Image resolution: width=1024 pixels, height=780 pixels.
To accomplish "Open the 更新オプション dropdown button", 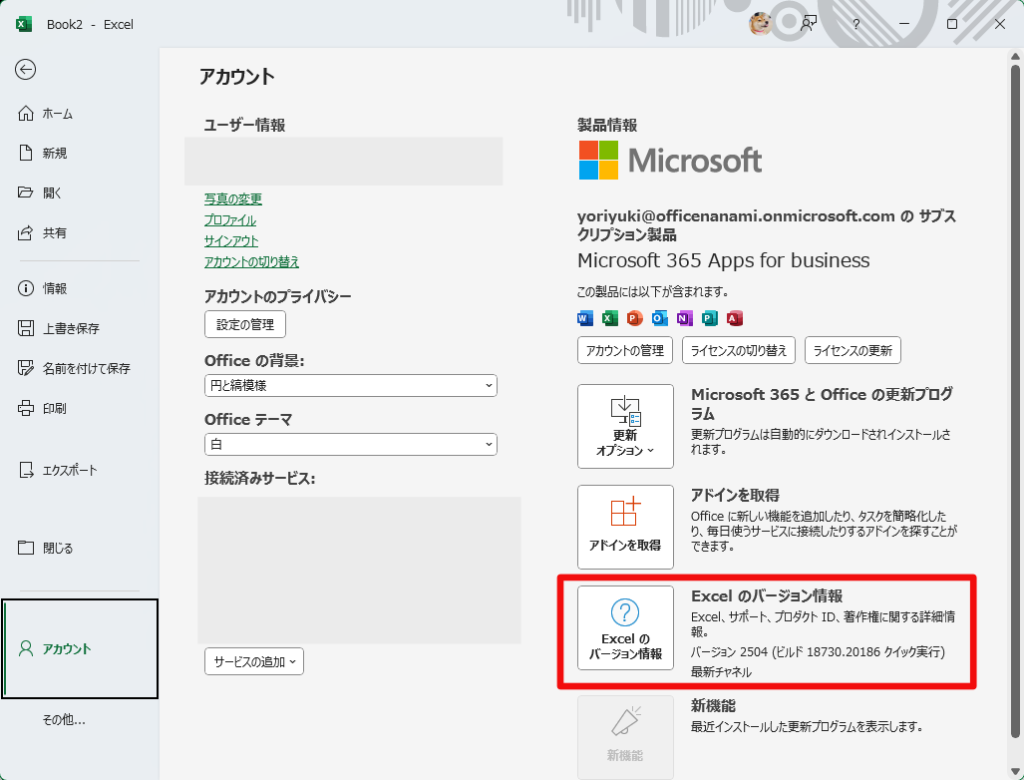I will tap(625, 426).
